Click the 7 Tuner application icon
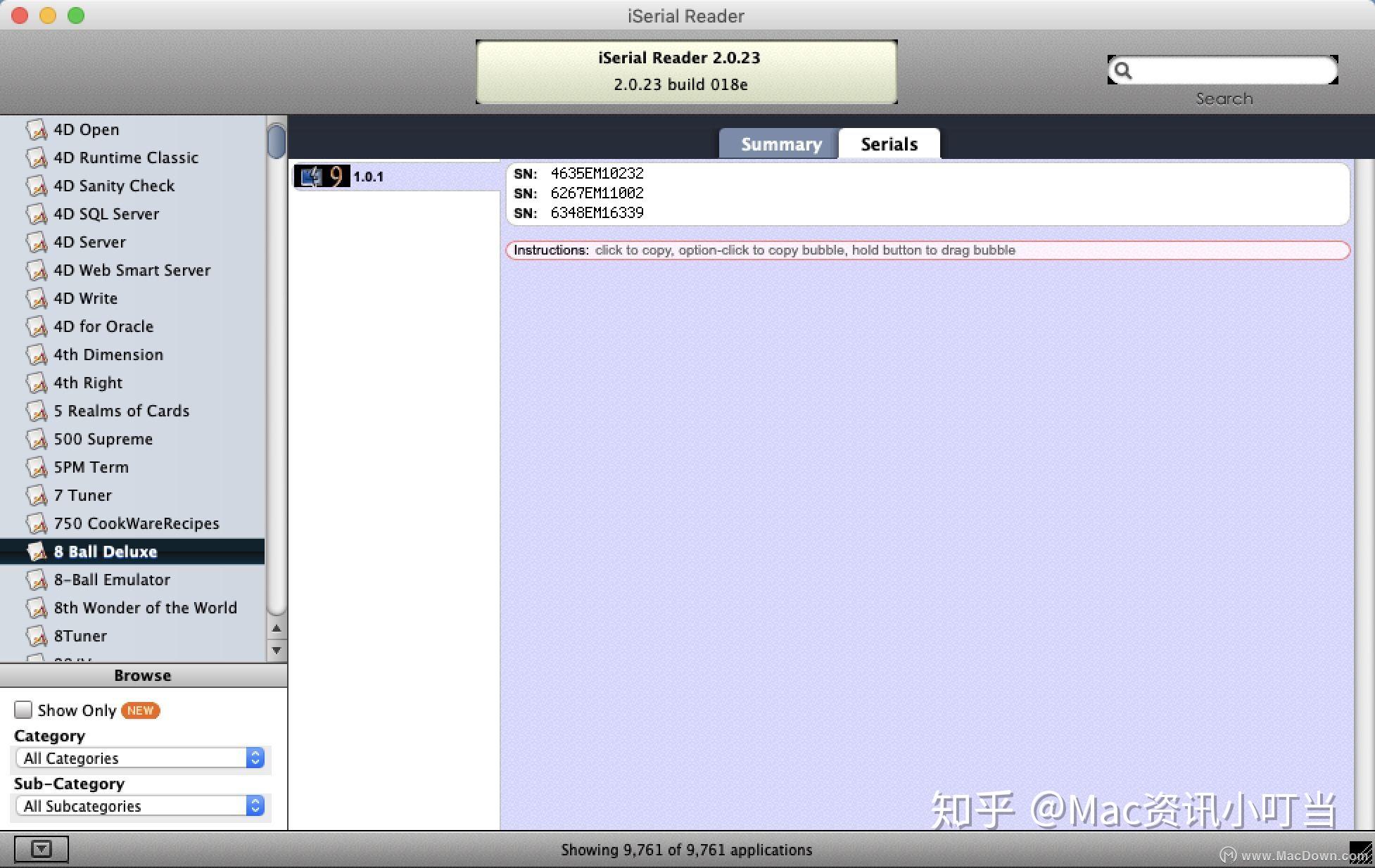1375x868 pixels. tap(37, 494)
